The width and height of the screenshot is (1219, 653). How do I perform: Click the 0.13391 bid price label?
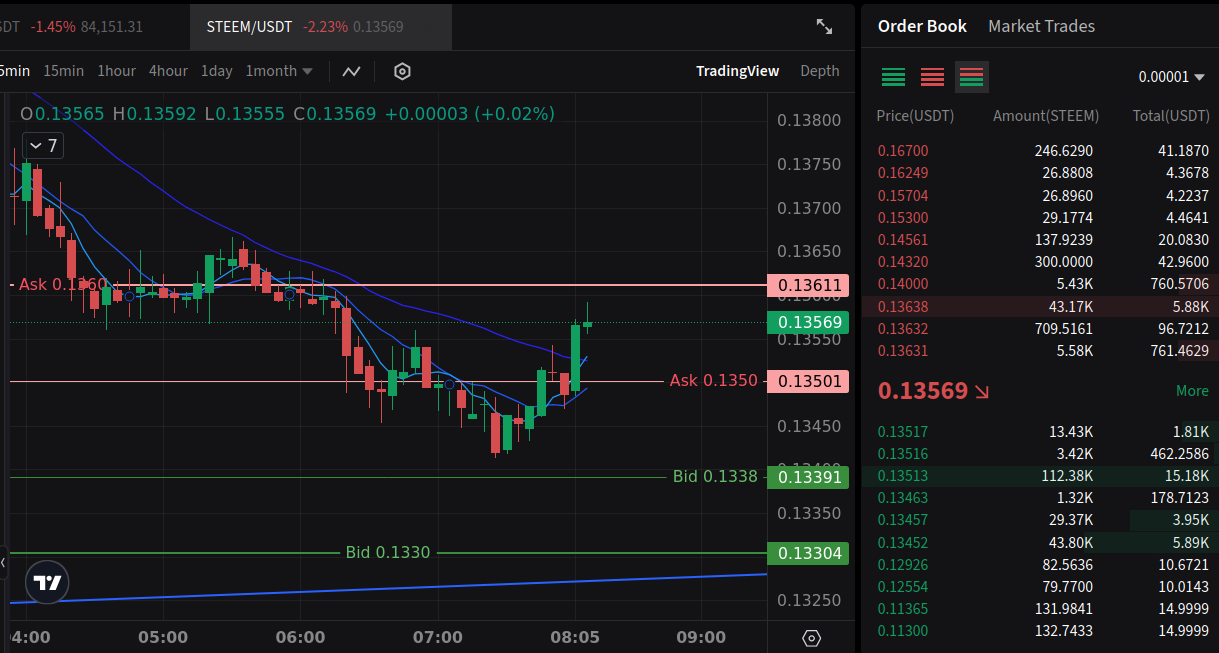(806, 477)
